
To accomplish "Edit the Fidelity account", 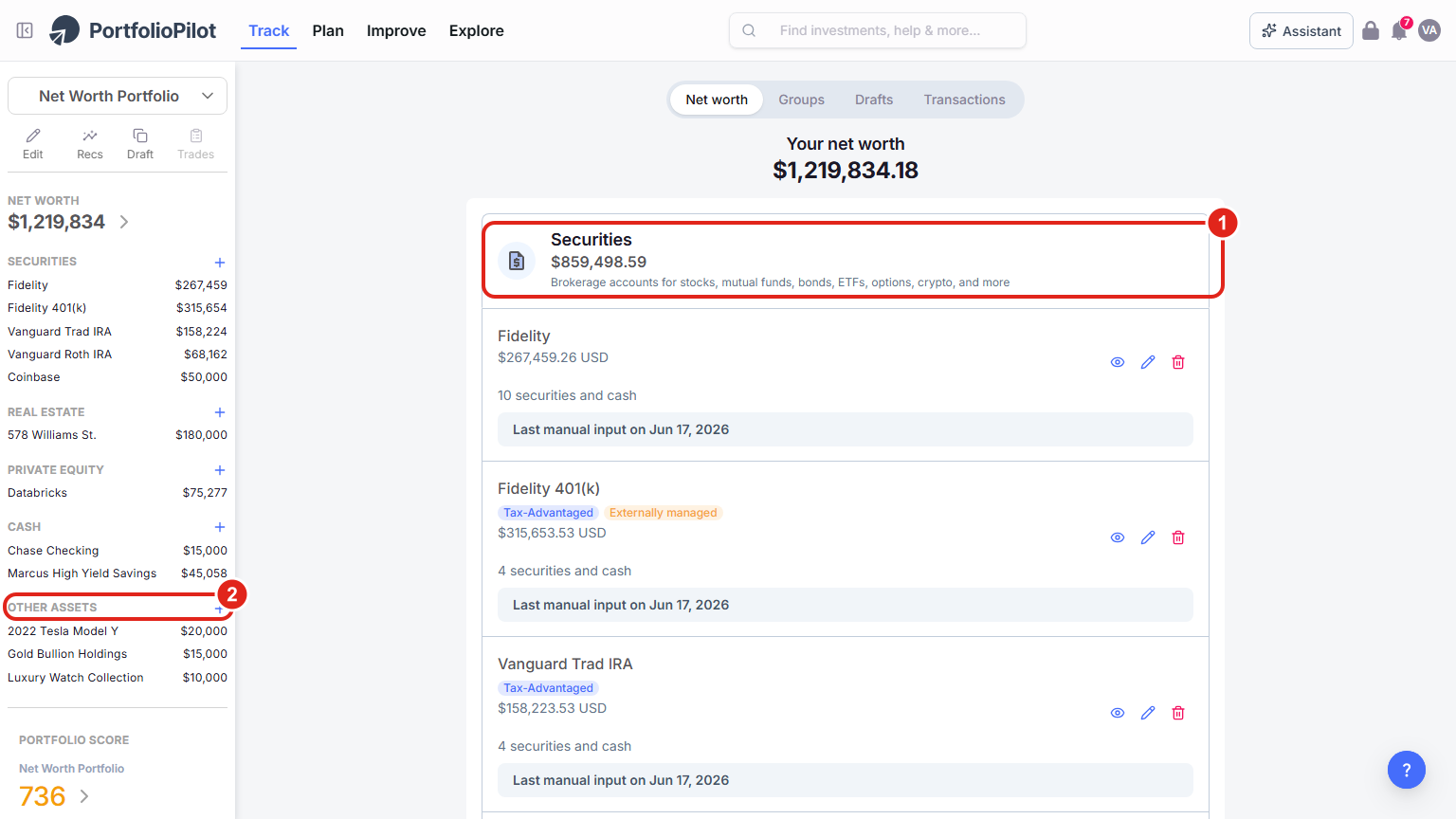I will (1148, 362).
